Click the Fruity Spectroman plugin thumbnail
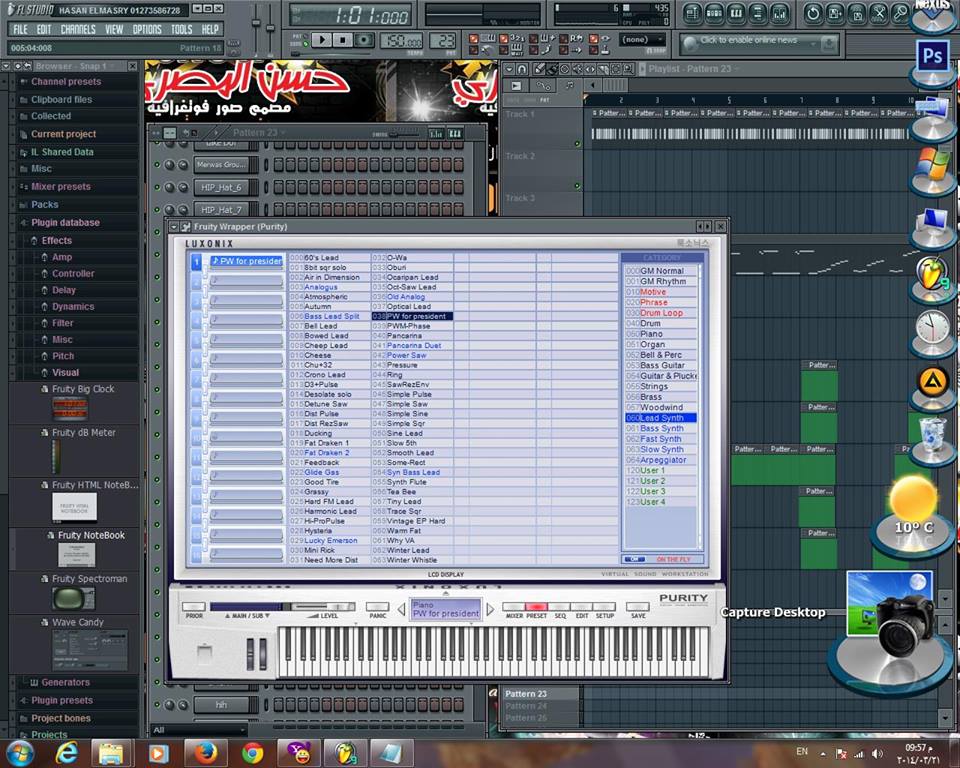Screen dimensions: 960x768 (x=73, y=598)
